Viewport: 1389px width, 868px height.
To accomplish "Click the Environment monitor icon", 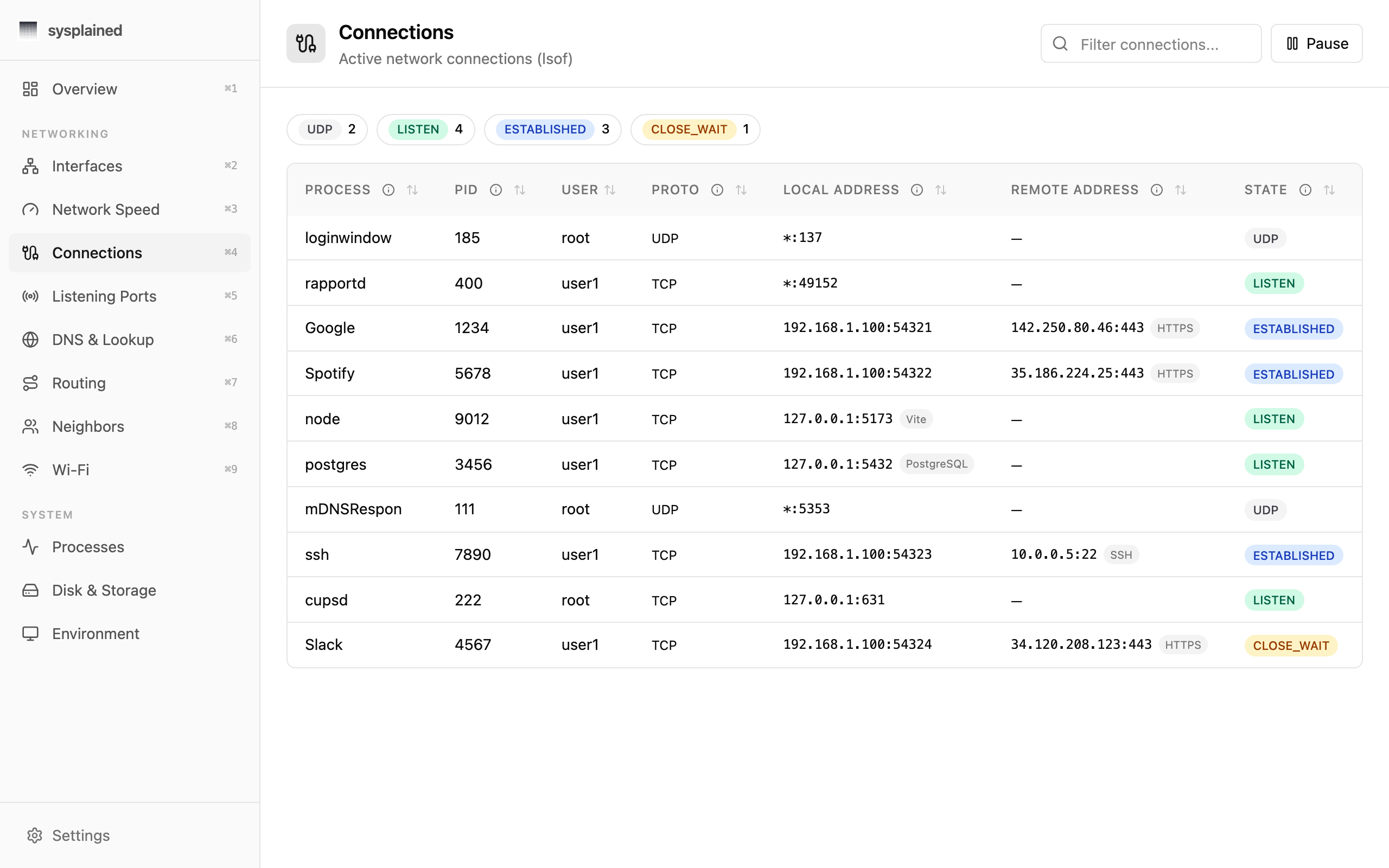I will pyautogui.click(x=30, y=634).
